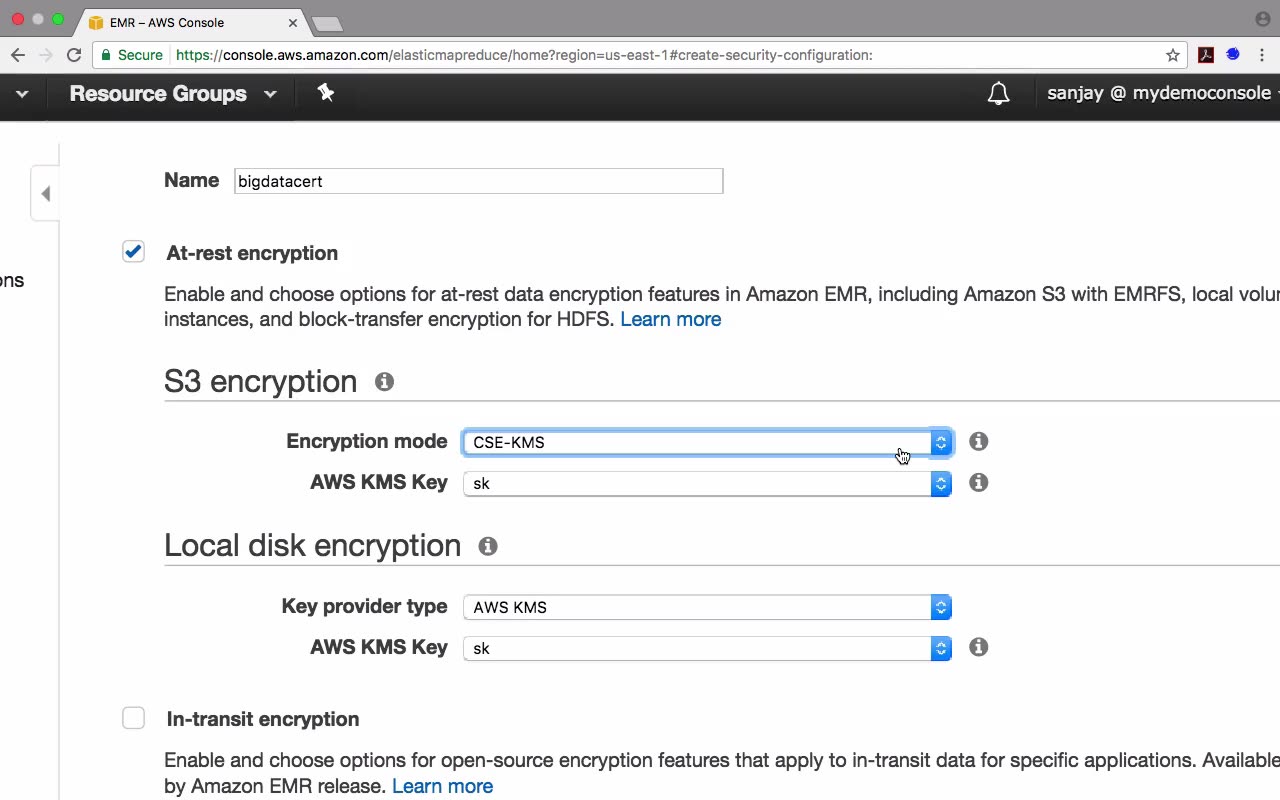Screen dimensions: 1280x800
Task: Click Learn more link under In-transit encryption
Action: [x=442, y=786]
